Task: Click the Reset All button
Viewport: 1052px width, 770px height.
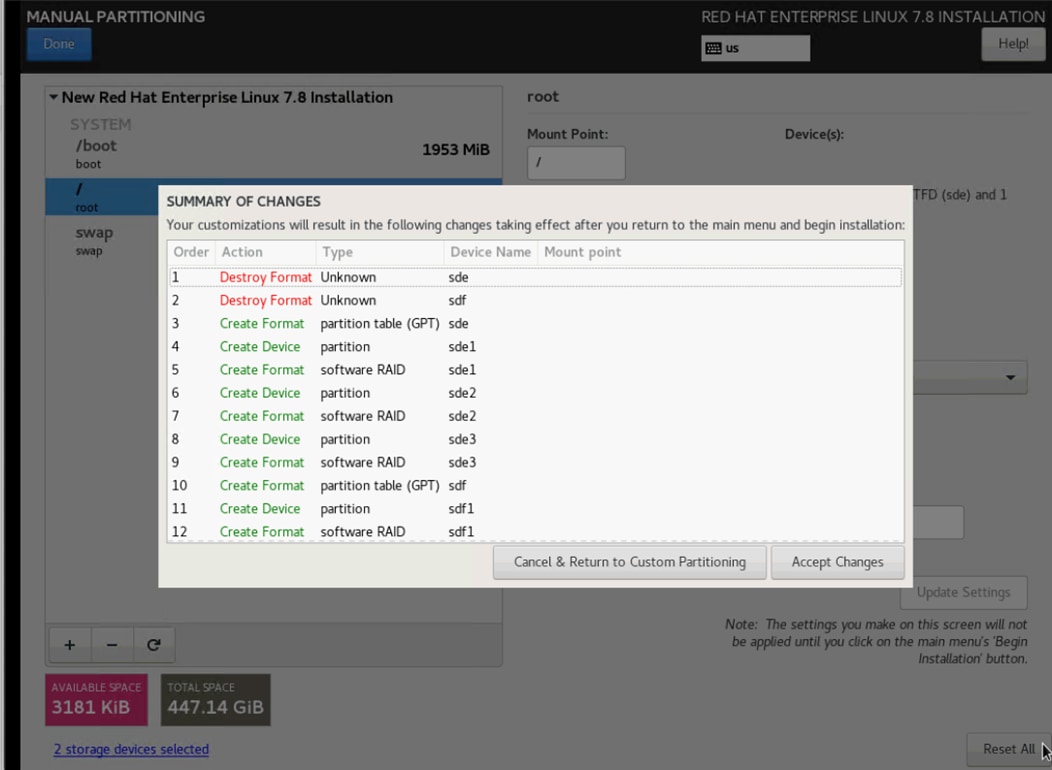Action: (x=1008, y=749)
